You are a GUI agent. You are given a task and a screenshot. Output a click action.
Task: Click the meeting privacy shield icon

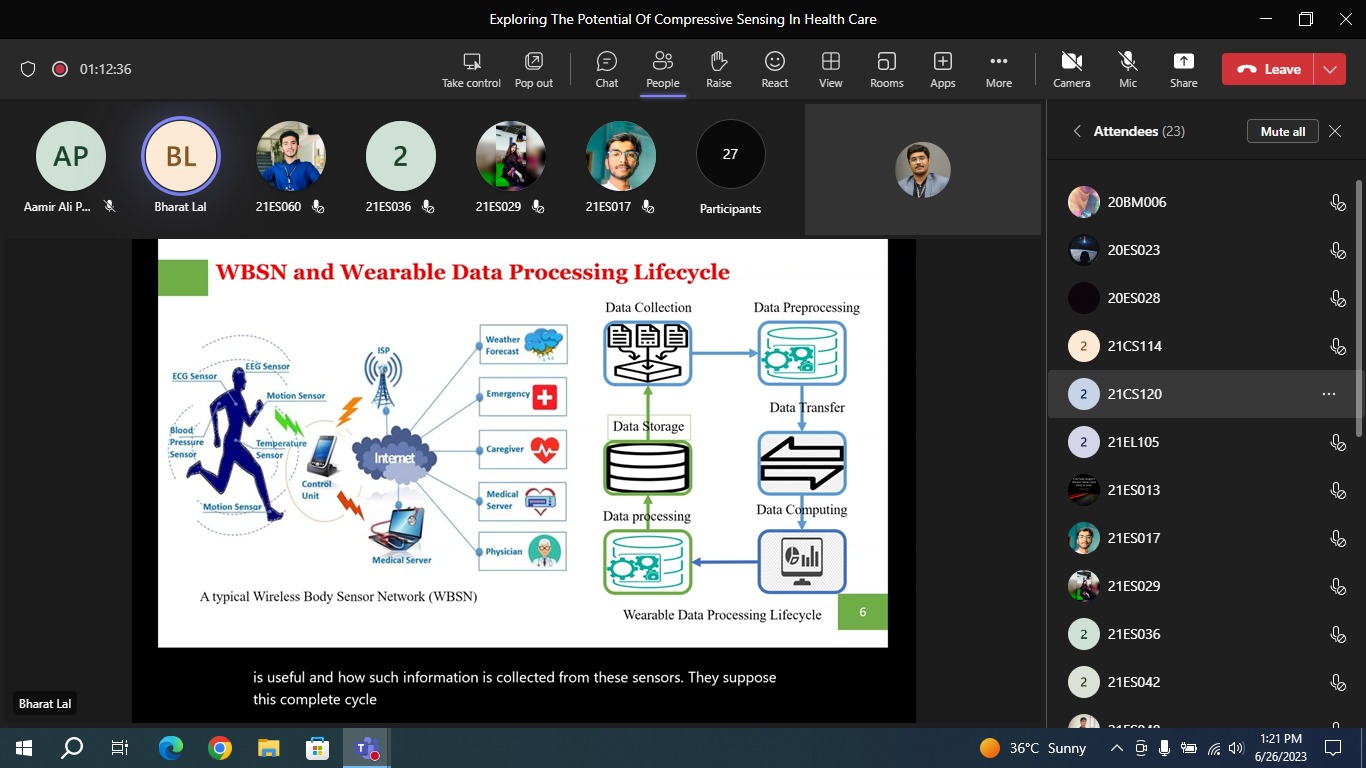point(28,69)
